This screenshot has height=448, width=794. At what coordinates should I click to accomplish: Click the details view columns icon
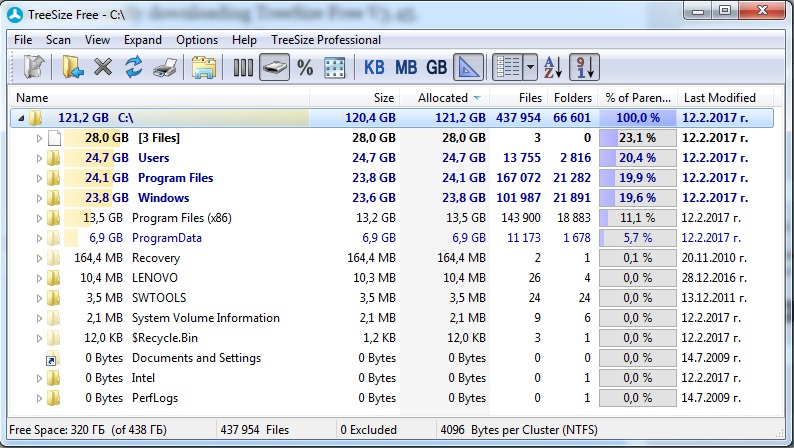[507, 67]
